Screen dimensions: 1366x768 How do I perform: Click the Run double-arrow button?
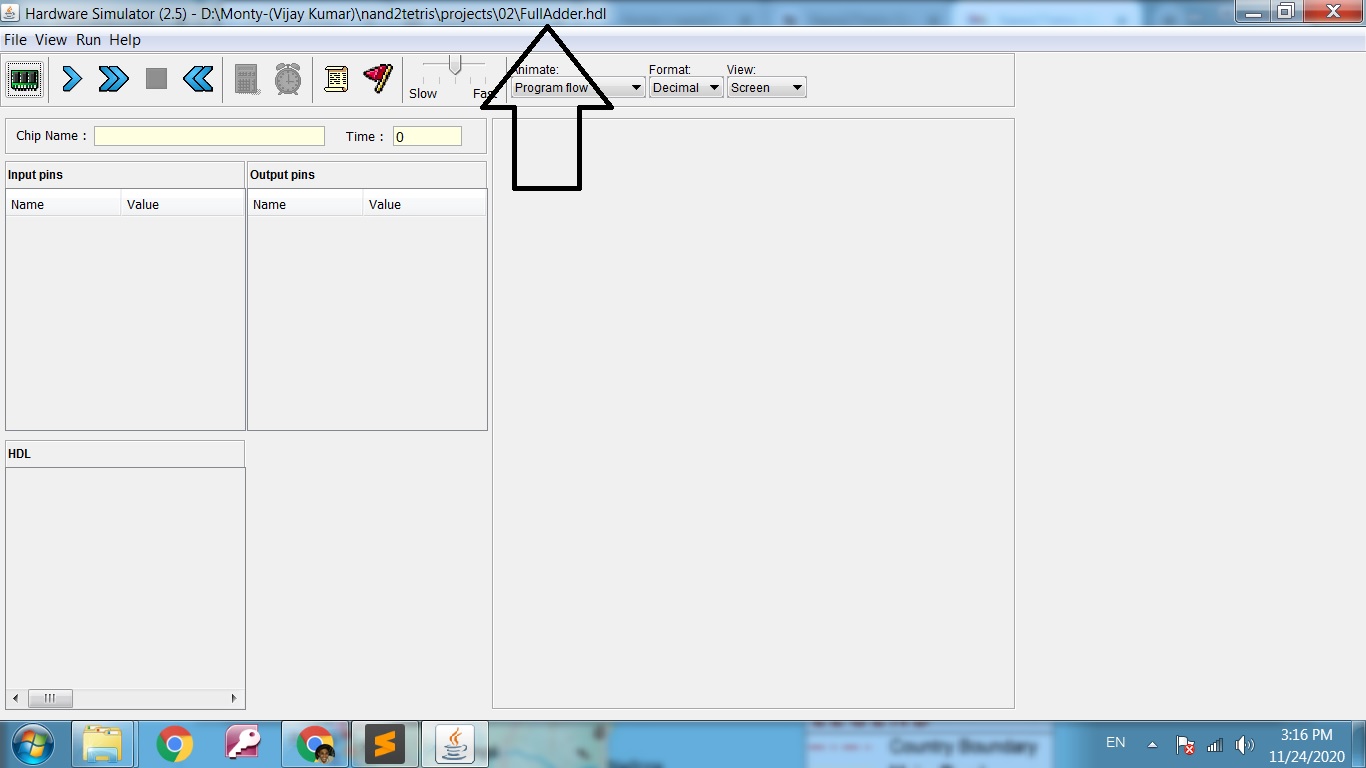tap(113, 79)
